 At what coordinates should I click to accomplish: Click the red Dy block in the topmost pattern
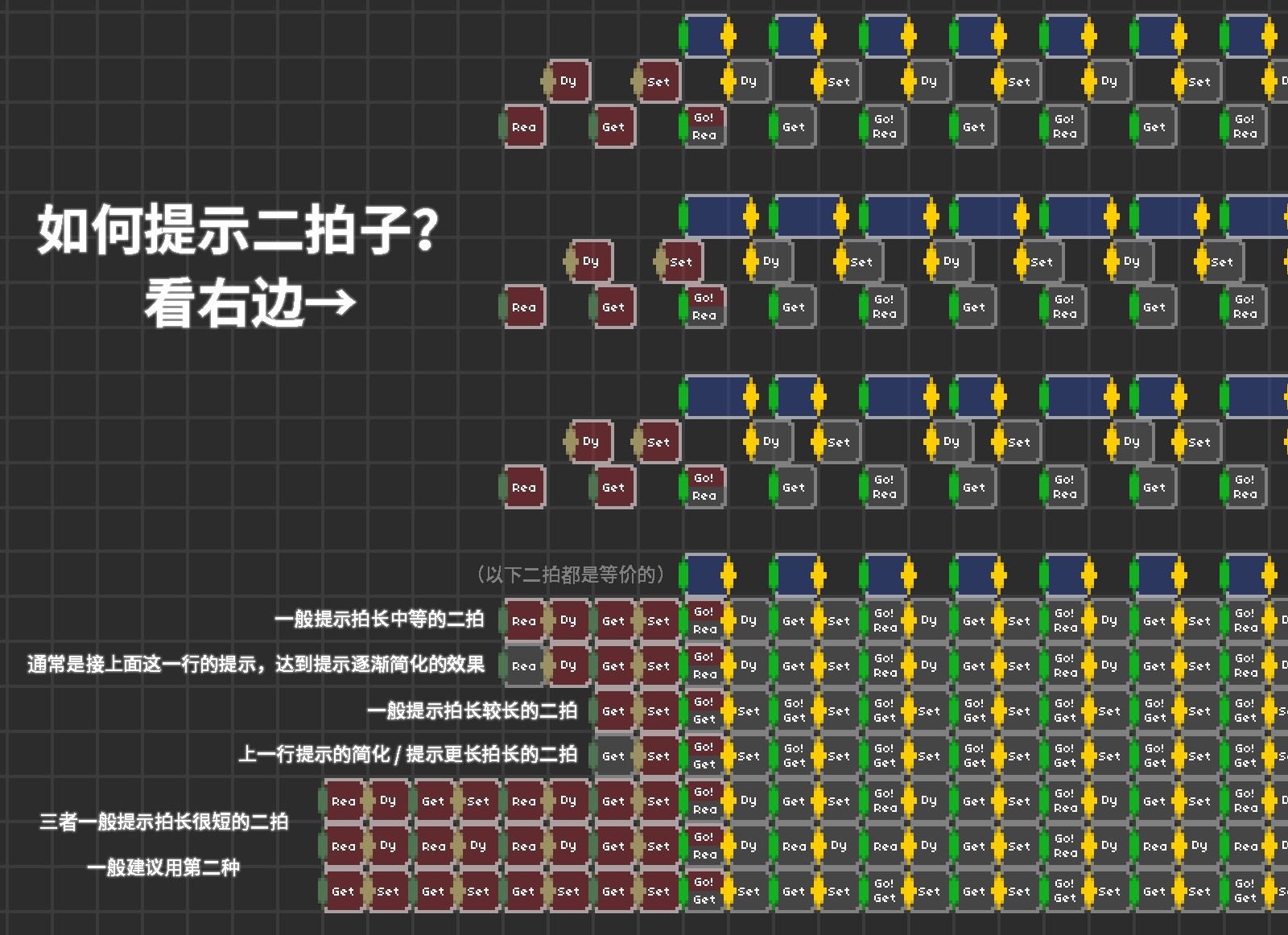click(x=569, y=82)
